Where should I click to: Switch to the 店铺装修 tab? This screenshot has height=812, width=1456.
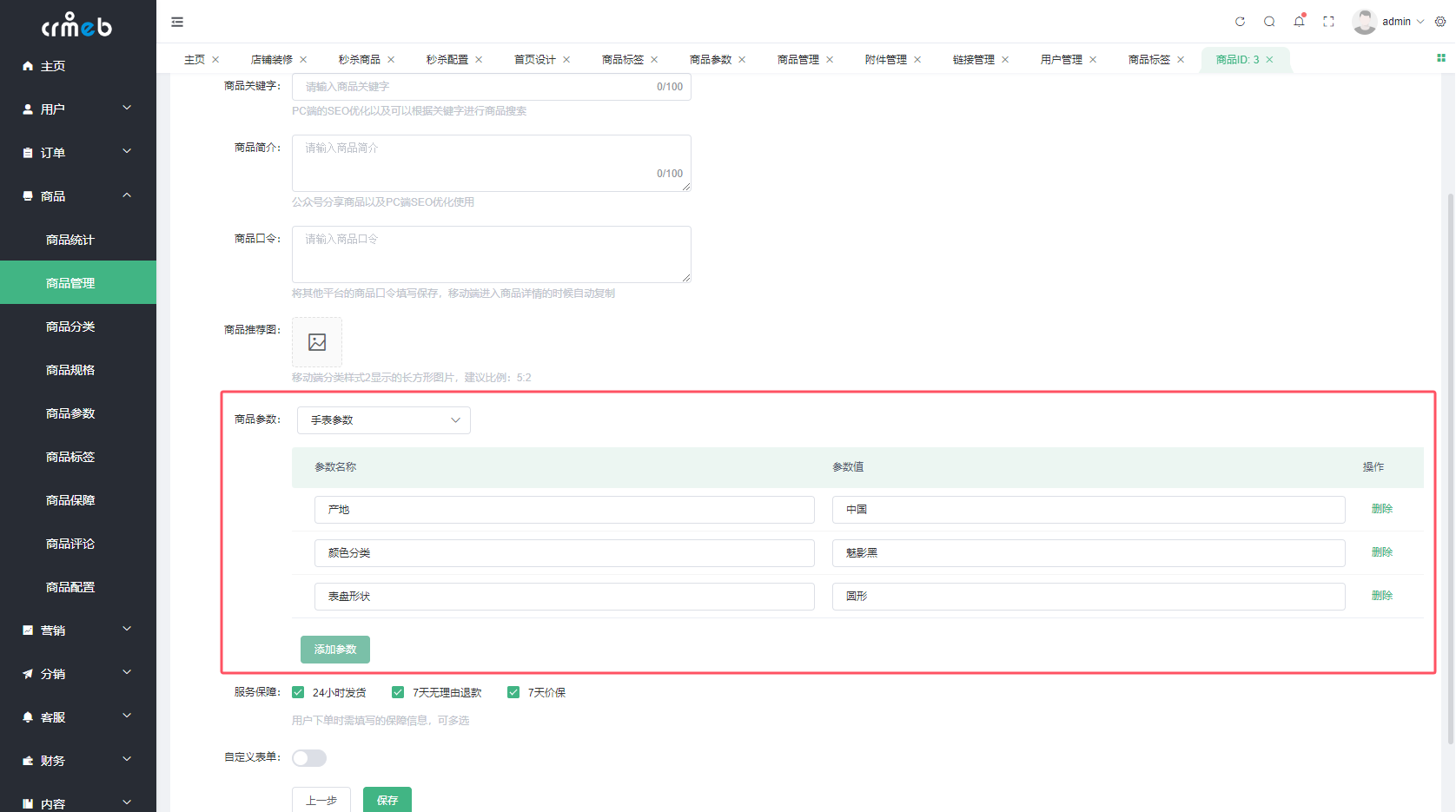pyautogui.click(x=272, y=60)
